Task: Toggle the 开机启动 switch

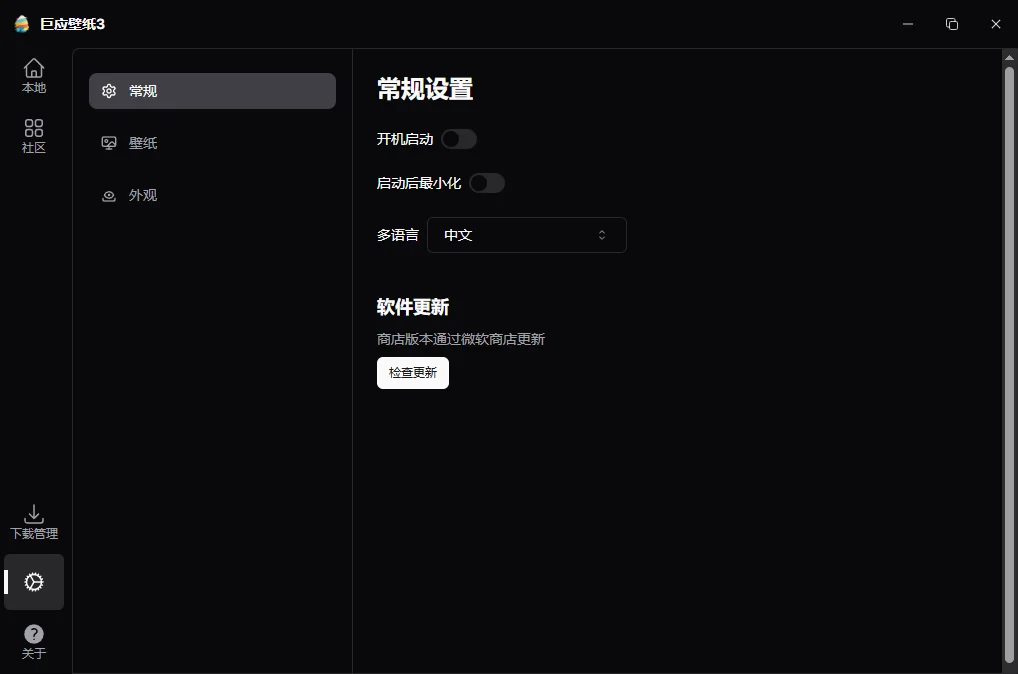Action: coord(459,139)
